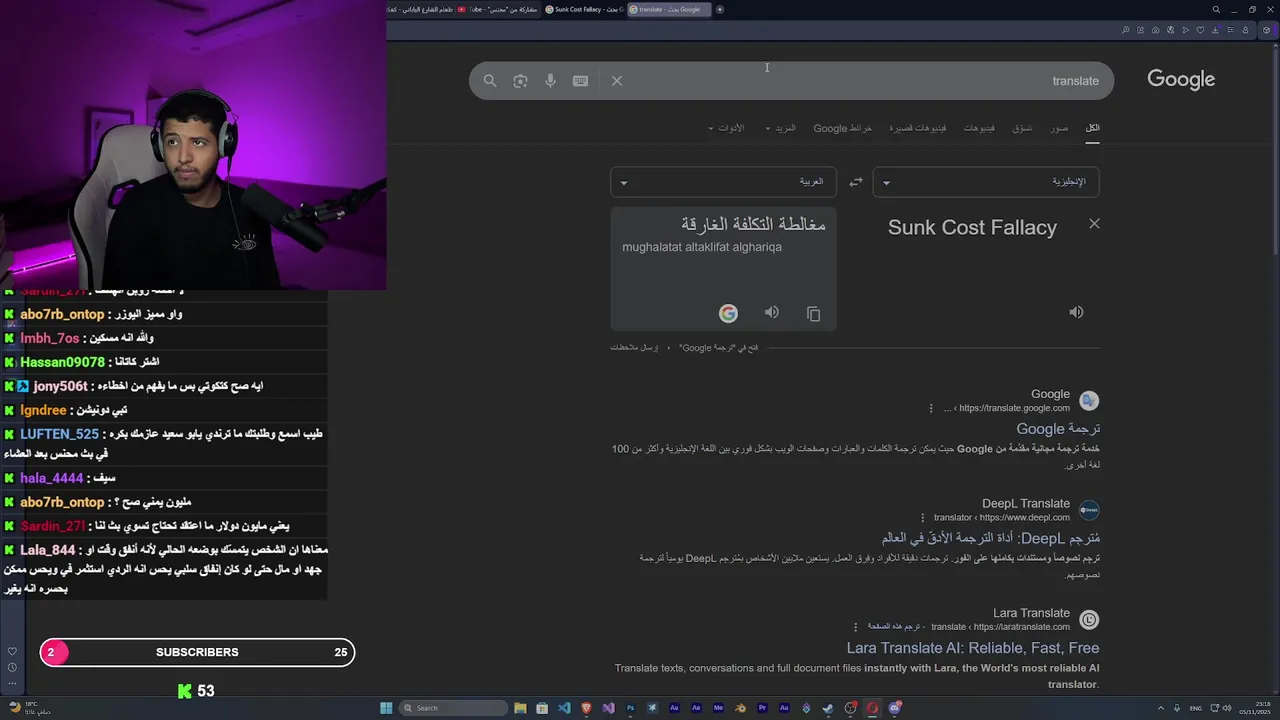Expand المزيد search filters dropdown
Viewport: 1280px width, 720px height.
coord(780,128)
